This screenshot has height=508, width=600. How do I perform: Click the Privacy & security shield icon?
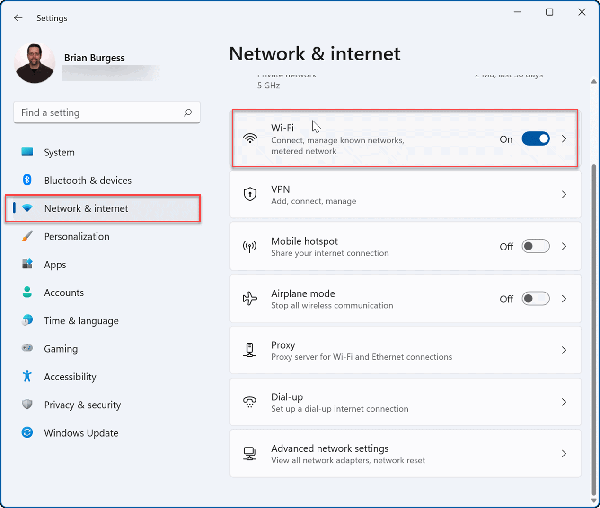pyautogui.click(x=27, y=404)
